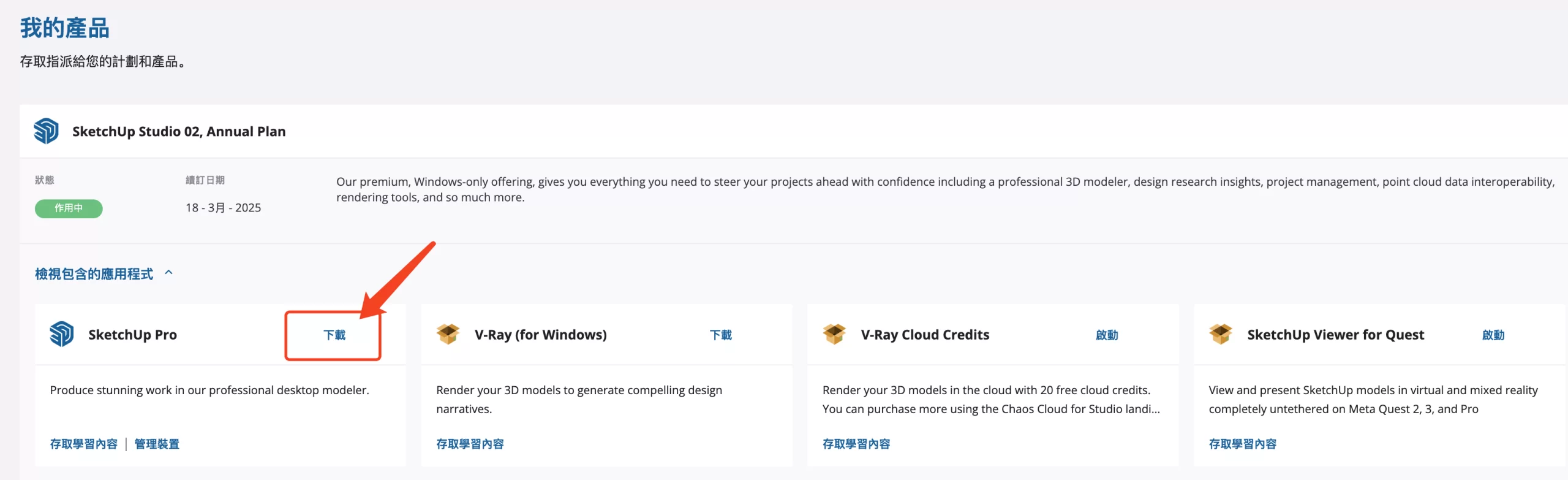Collapse the 檢視包含的應用程式 chevron arrow
This screenshot has width=1568, height=480.
[x=169, y=273]
